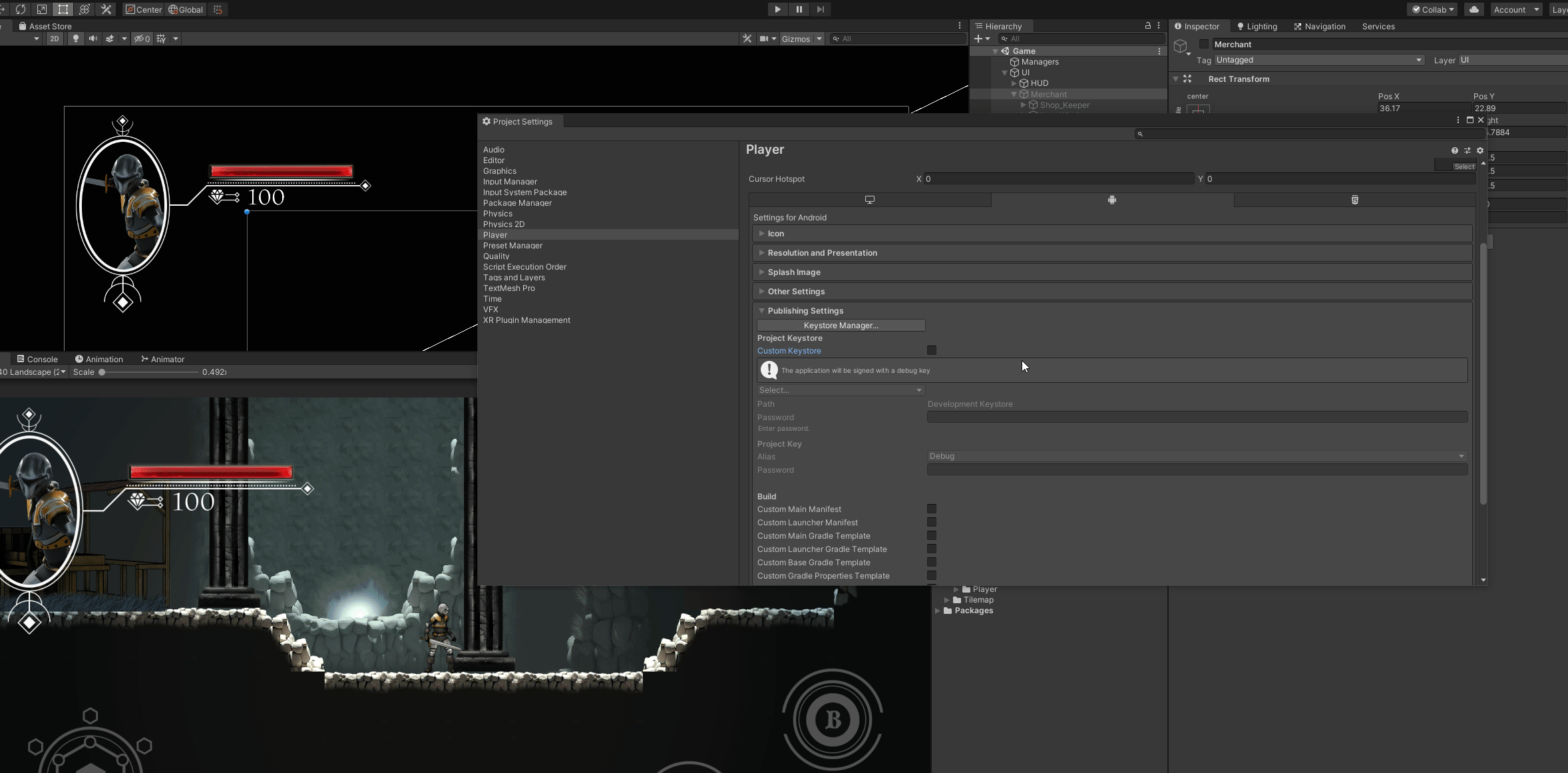This screenshot has width=1568, height=773.
Task: Open scene camera settings icon
Action: tap(764, 39)
